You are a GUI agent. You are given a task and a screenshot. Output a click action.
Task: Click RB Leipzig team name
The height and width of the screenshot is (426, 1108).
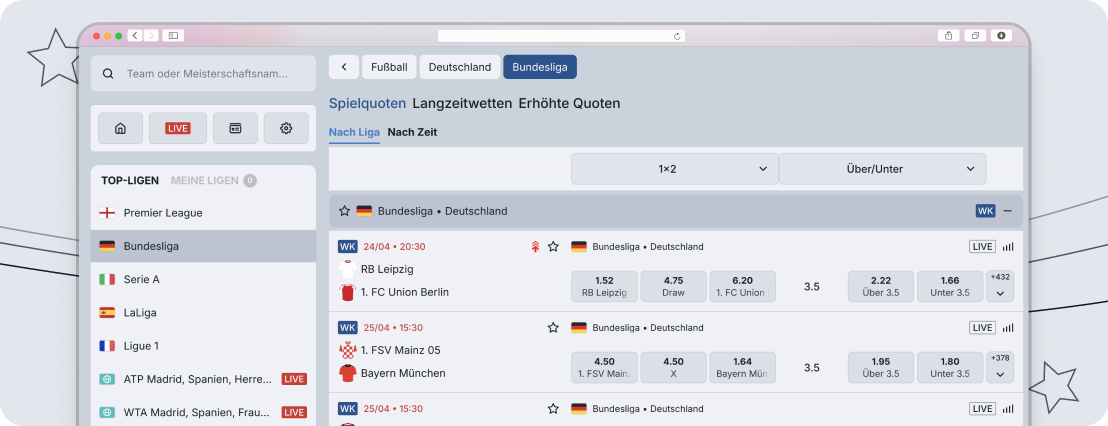click(x=387, y=269)
